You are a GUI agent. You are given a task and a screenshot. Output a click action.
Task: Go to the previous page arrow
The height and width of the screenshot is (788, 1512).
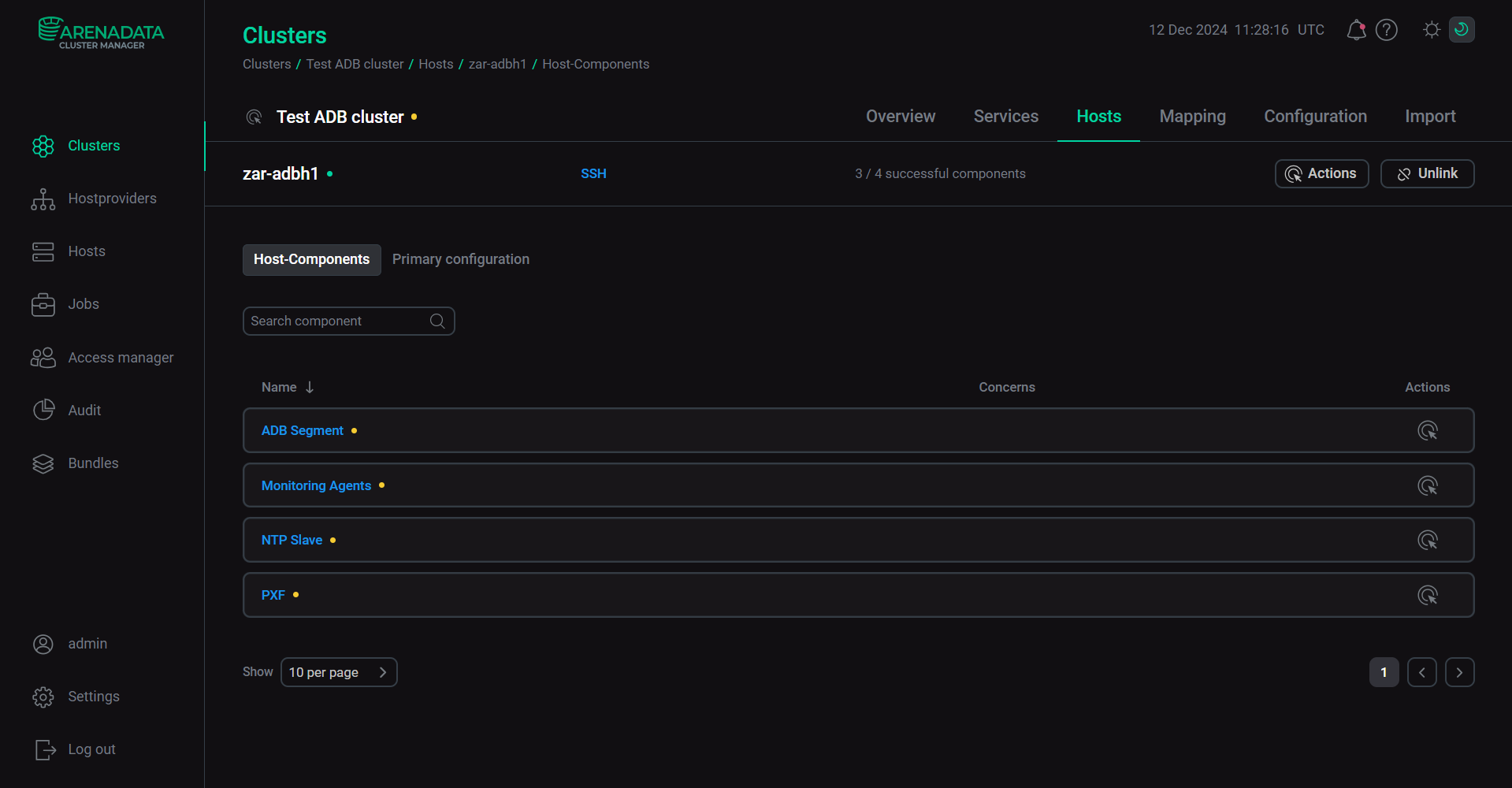tap(1422, 672)
